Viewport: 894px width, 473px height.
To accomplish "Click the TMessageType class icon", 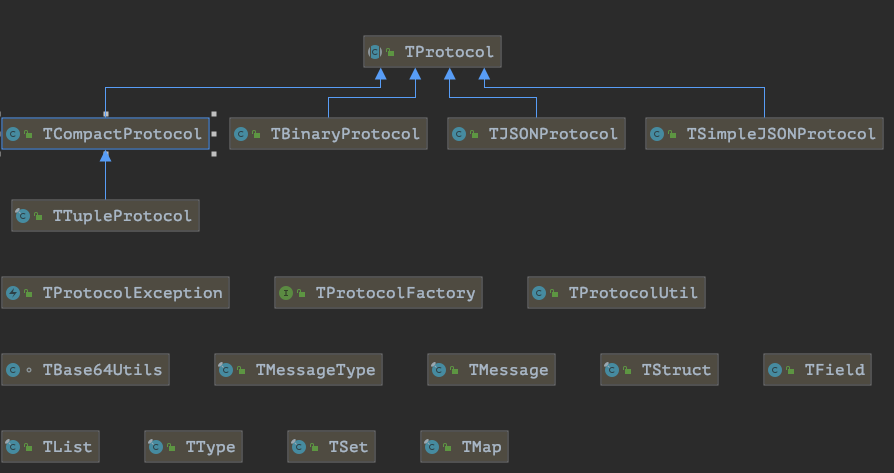I will (226, 370).
